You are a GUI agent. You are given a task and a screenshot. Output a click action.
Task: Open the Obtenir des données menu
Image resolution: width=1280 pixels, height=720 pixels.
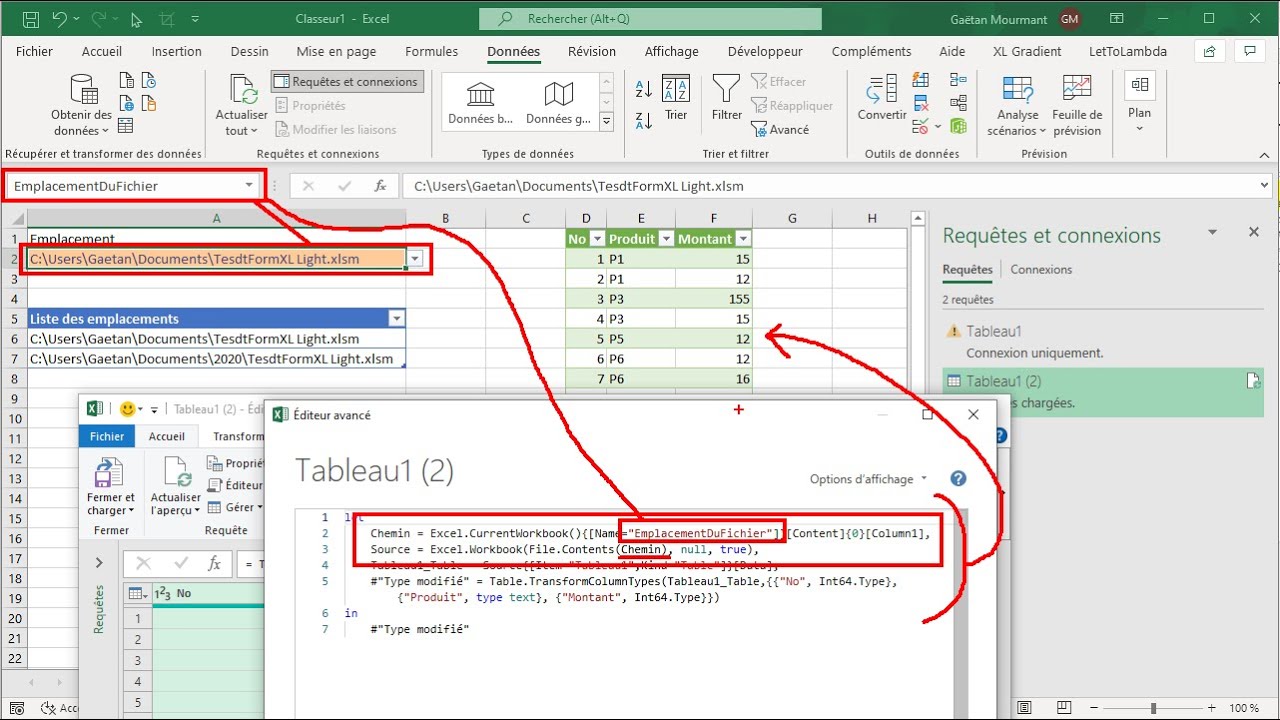(81, 105)
